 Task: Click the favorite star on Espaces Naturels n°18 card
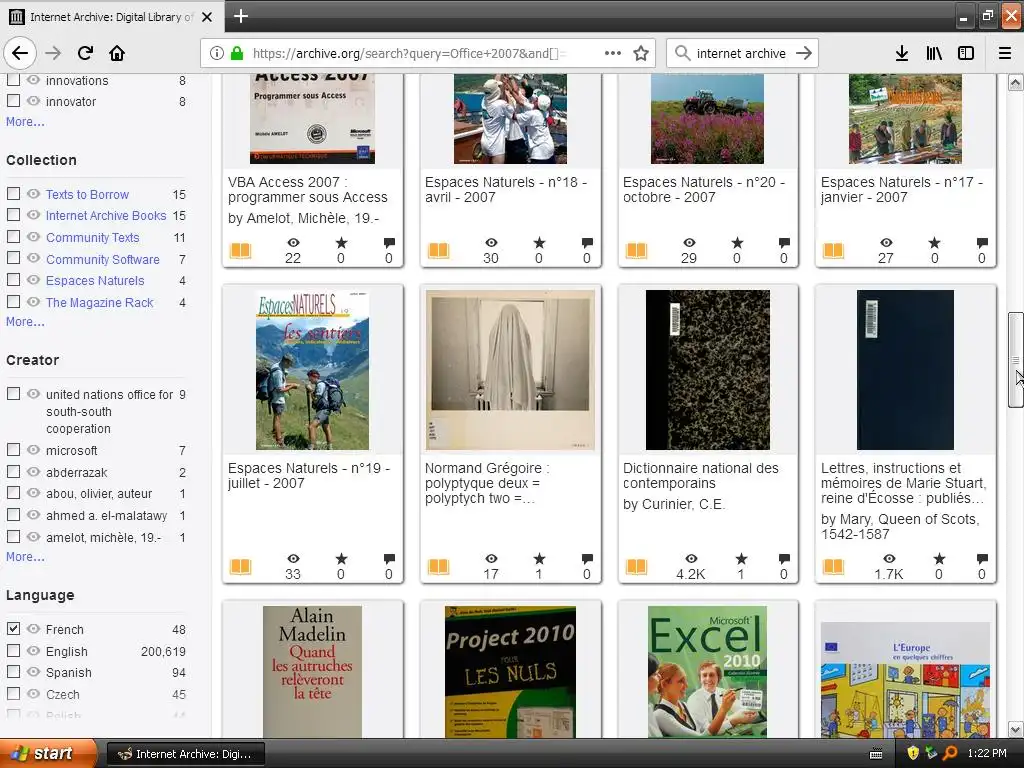click(539, 243)
